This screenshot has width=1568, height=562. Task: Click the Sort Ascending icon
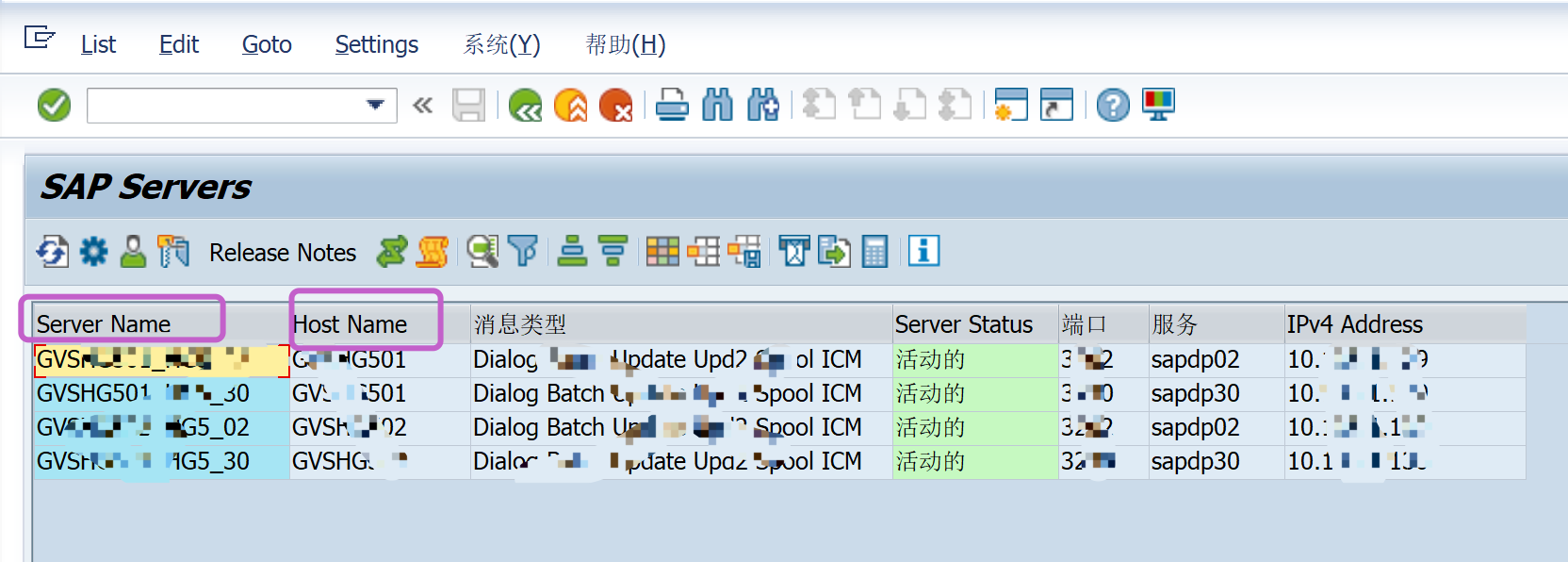[572, 252]
